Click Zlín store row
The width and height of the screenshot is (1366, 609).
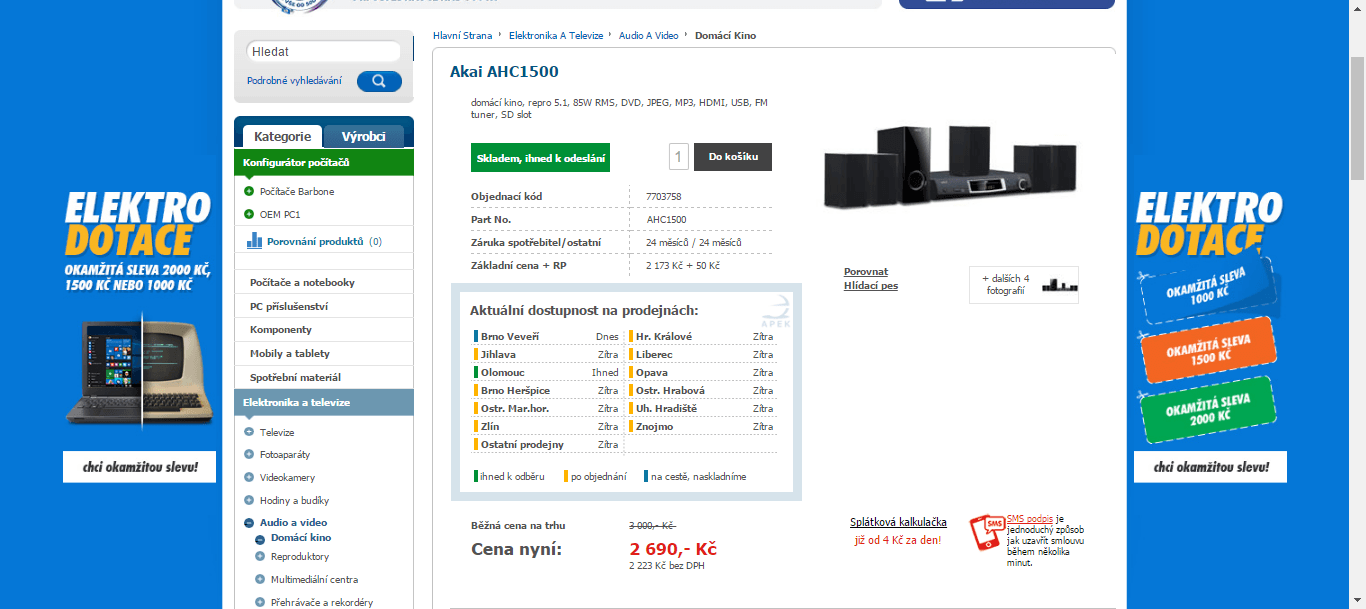pyautogui.click(x=546, y=426)
